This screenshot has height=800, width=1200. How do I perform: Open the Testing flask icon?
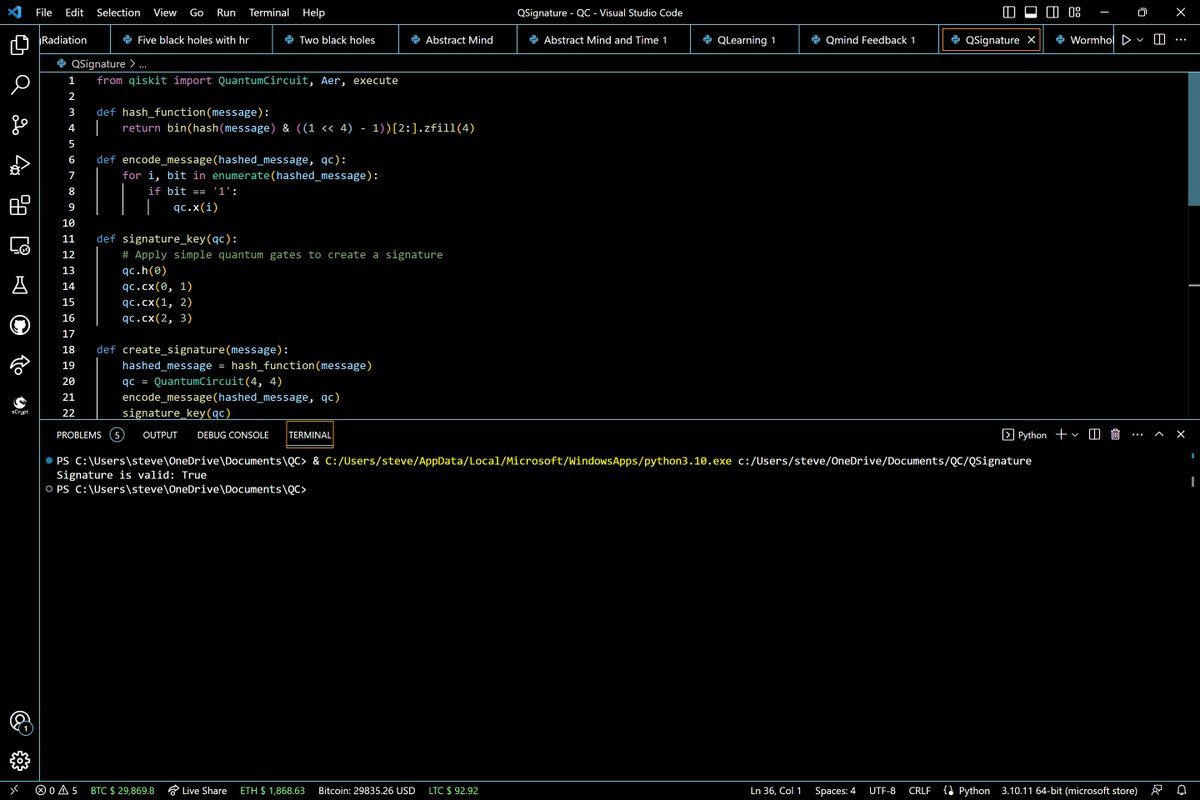pyautogui.click(x=19, y=285)
